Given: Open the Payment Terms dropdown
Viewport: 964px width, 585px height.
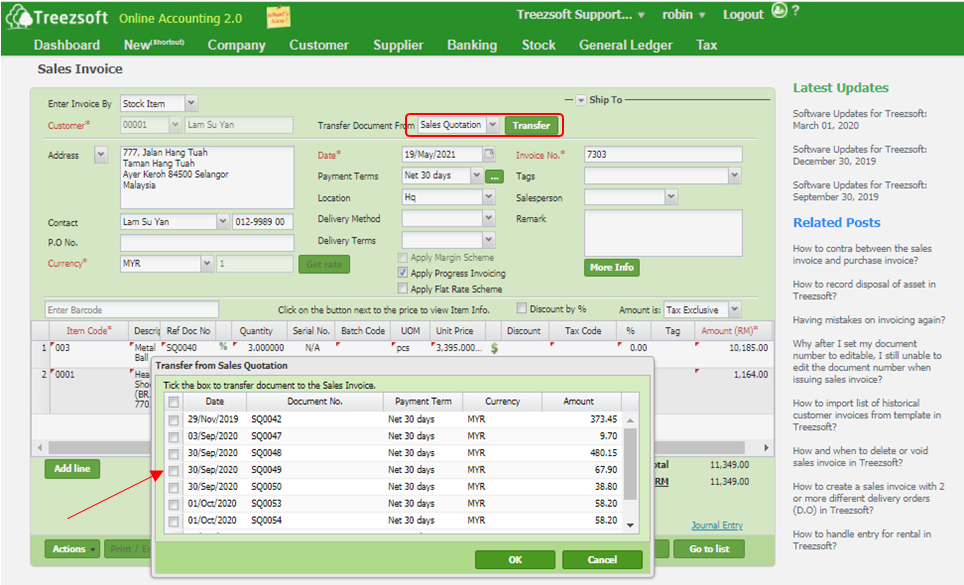Looking at the screenshot, I should tap(476, 176).
